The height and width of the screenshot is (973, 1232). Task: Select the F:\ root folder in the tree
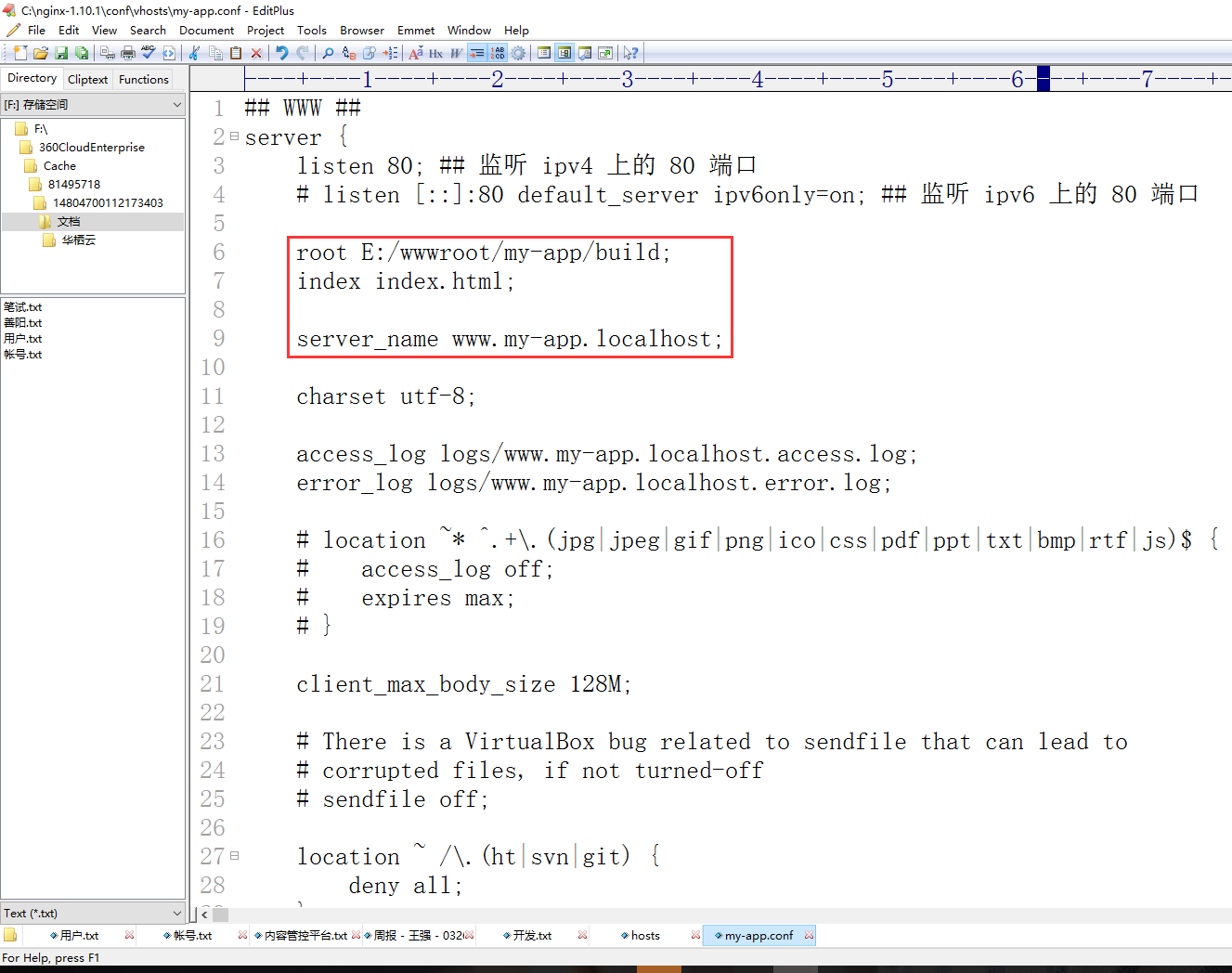point(32,129)
